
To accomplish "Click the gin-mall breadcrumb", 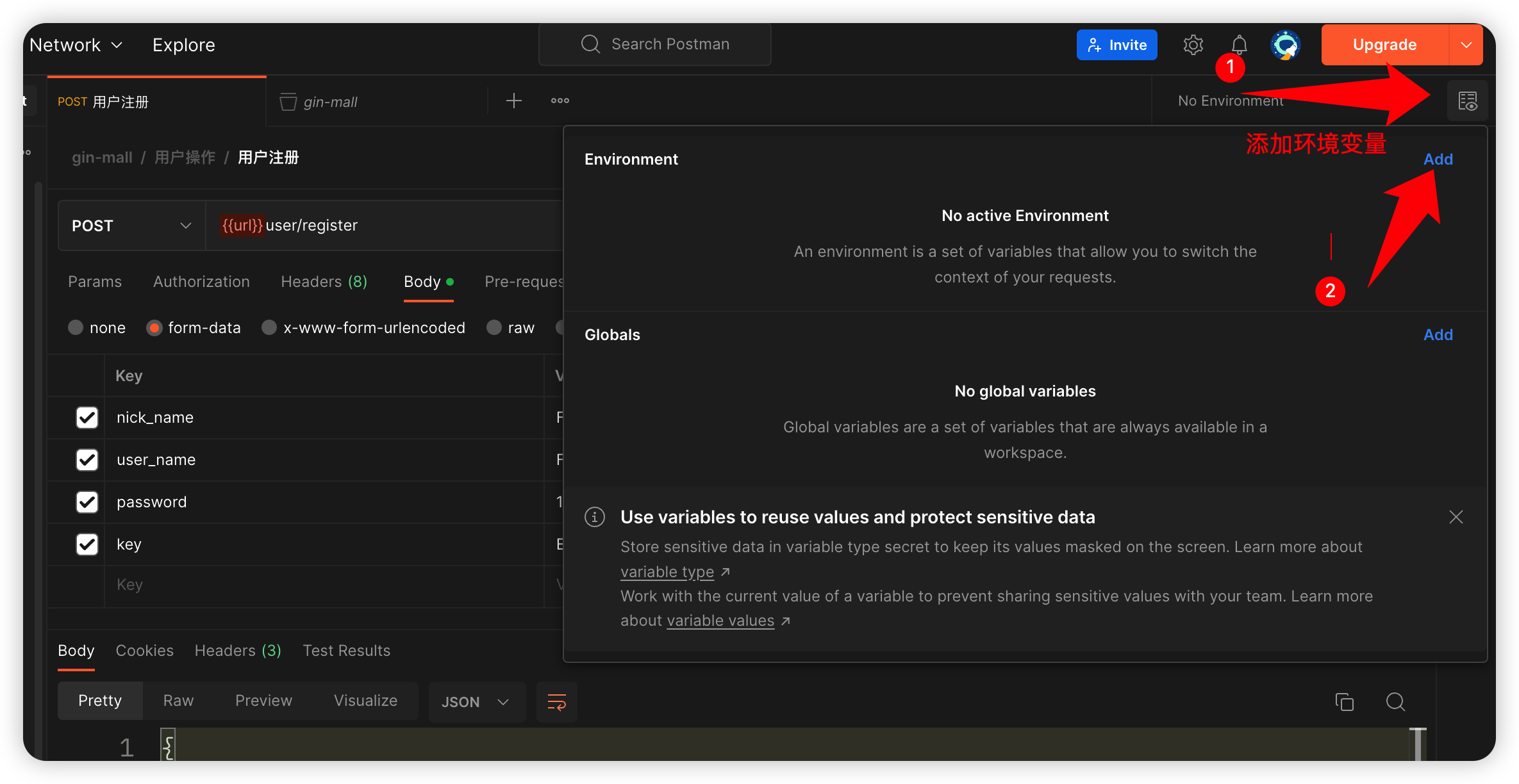I will click(102, 158).
